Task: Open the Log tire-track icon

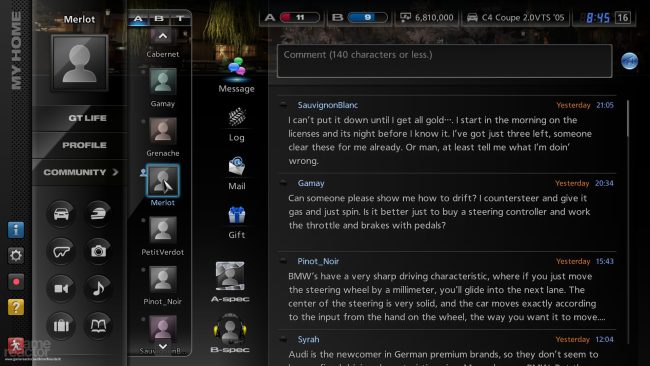Action: tap(237, 117)
